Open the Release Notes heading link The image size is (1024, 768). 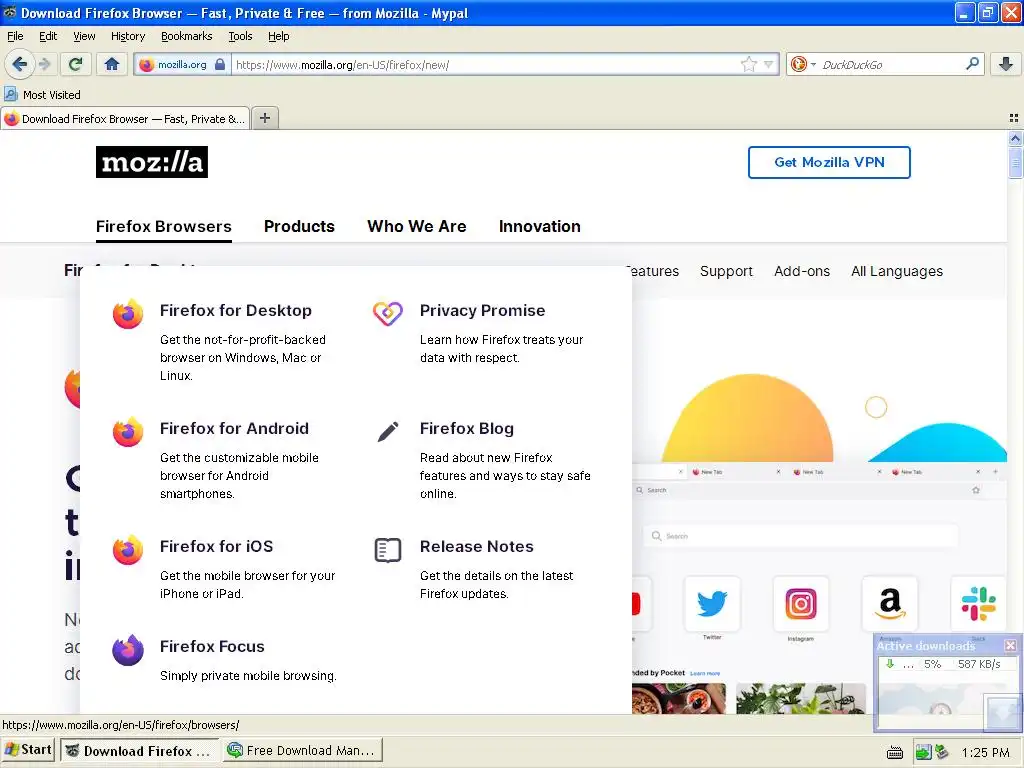[x=476, y=546]
